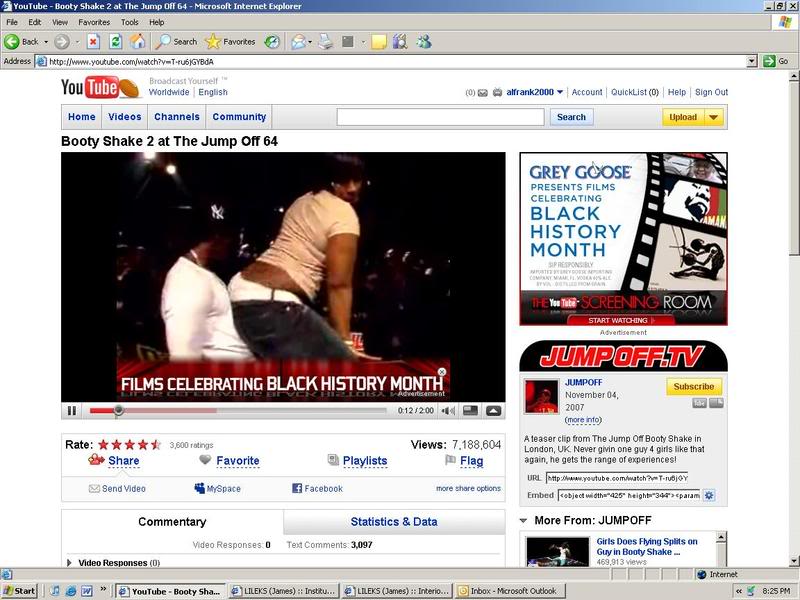The image size is (800, 600).
Task: Go to the Videos navigation tab
Action: tap(124, 117)
